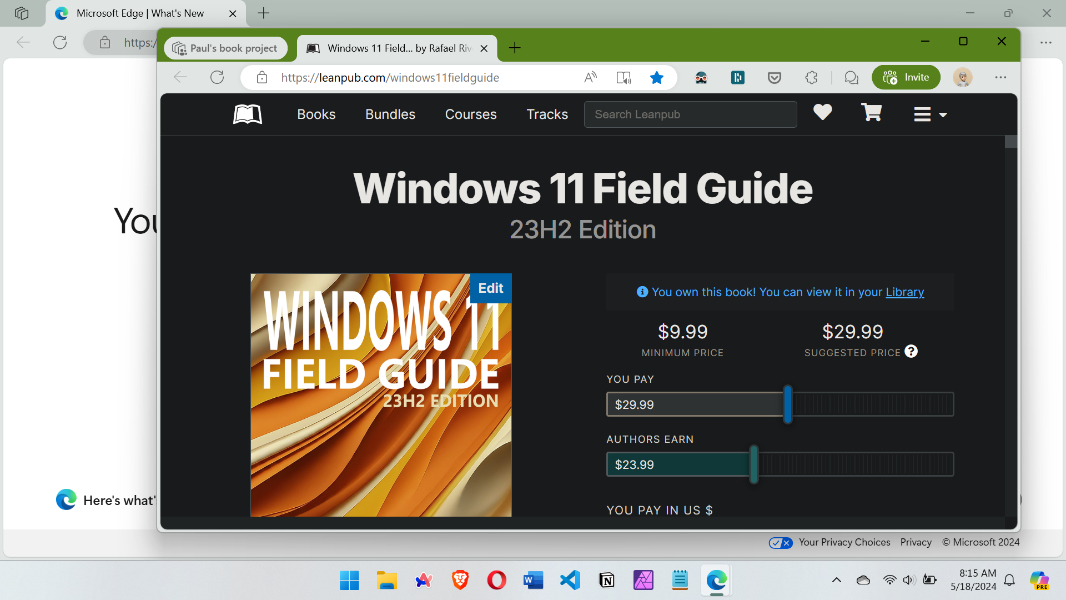
Task: Click the suggested price help icon
Action: 911,352
